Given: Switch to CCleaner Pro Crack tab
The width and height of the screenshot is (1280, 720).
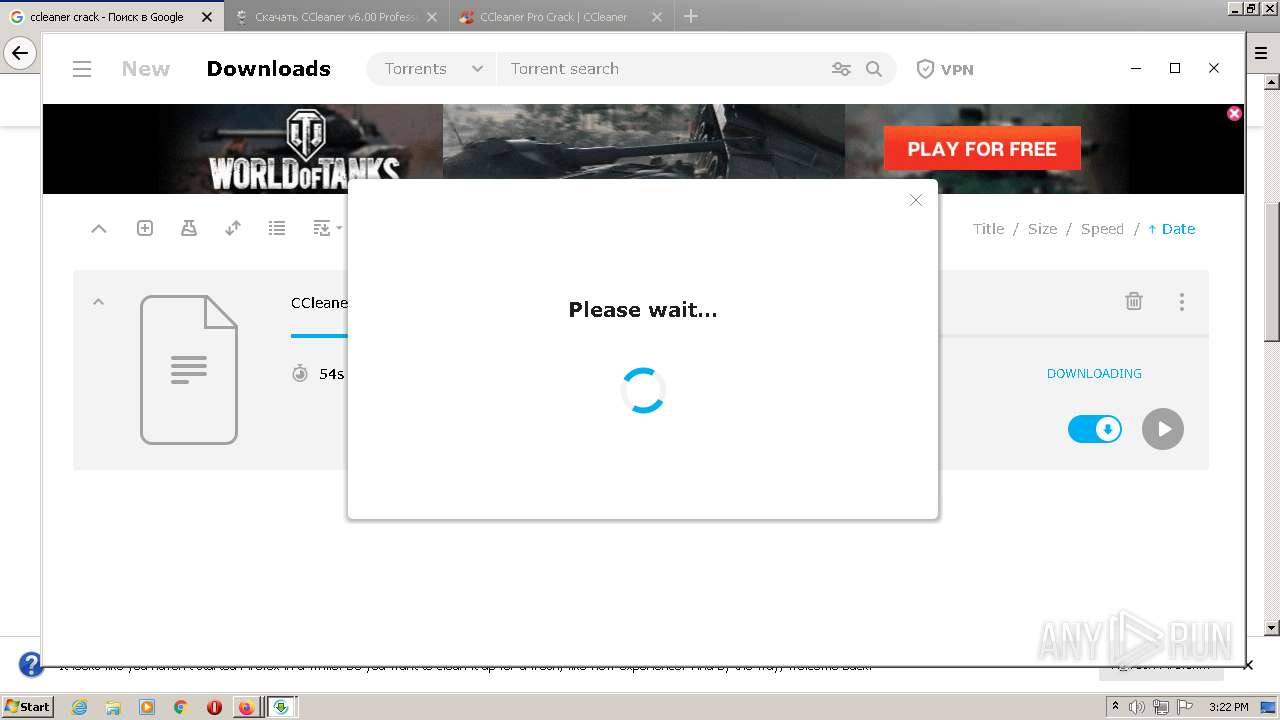Looking at the screenshot, I should click(x=561, y=17).
